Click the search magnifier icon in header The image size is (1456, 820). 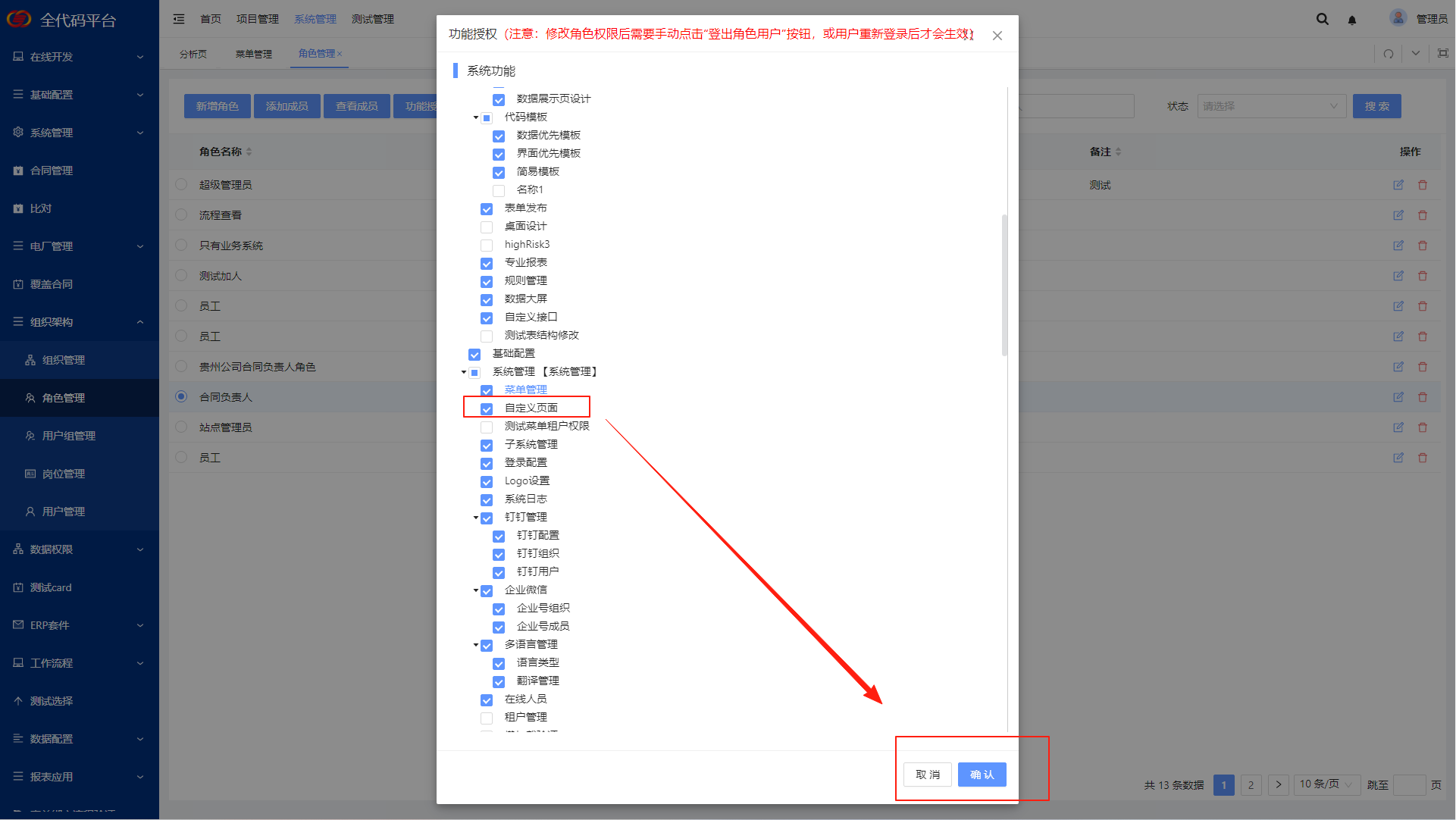[1322, 19]
